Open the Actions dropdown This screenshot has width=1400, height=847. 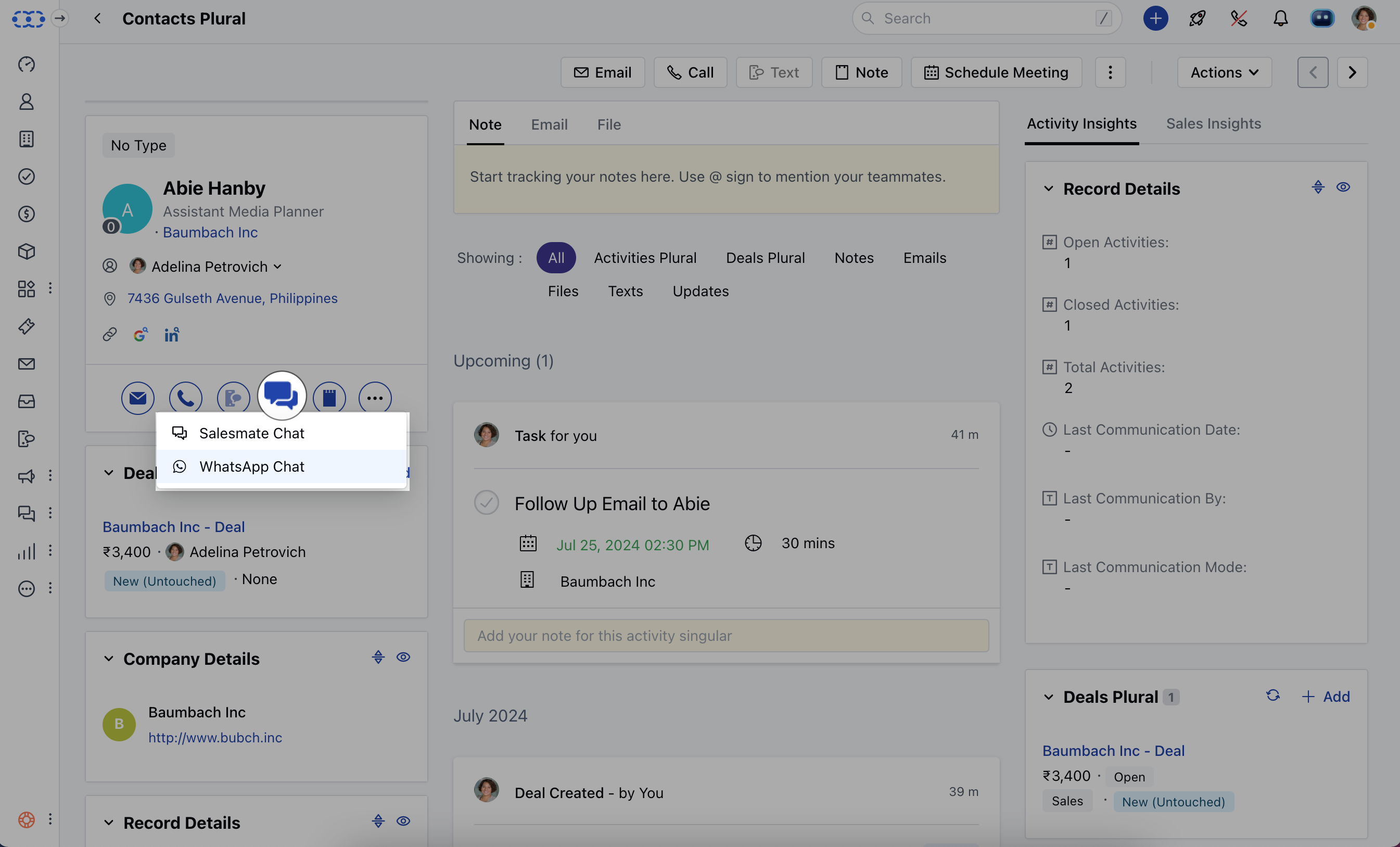click(x=1224, y=72)
